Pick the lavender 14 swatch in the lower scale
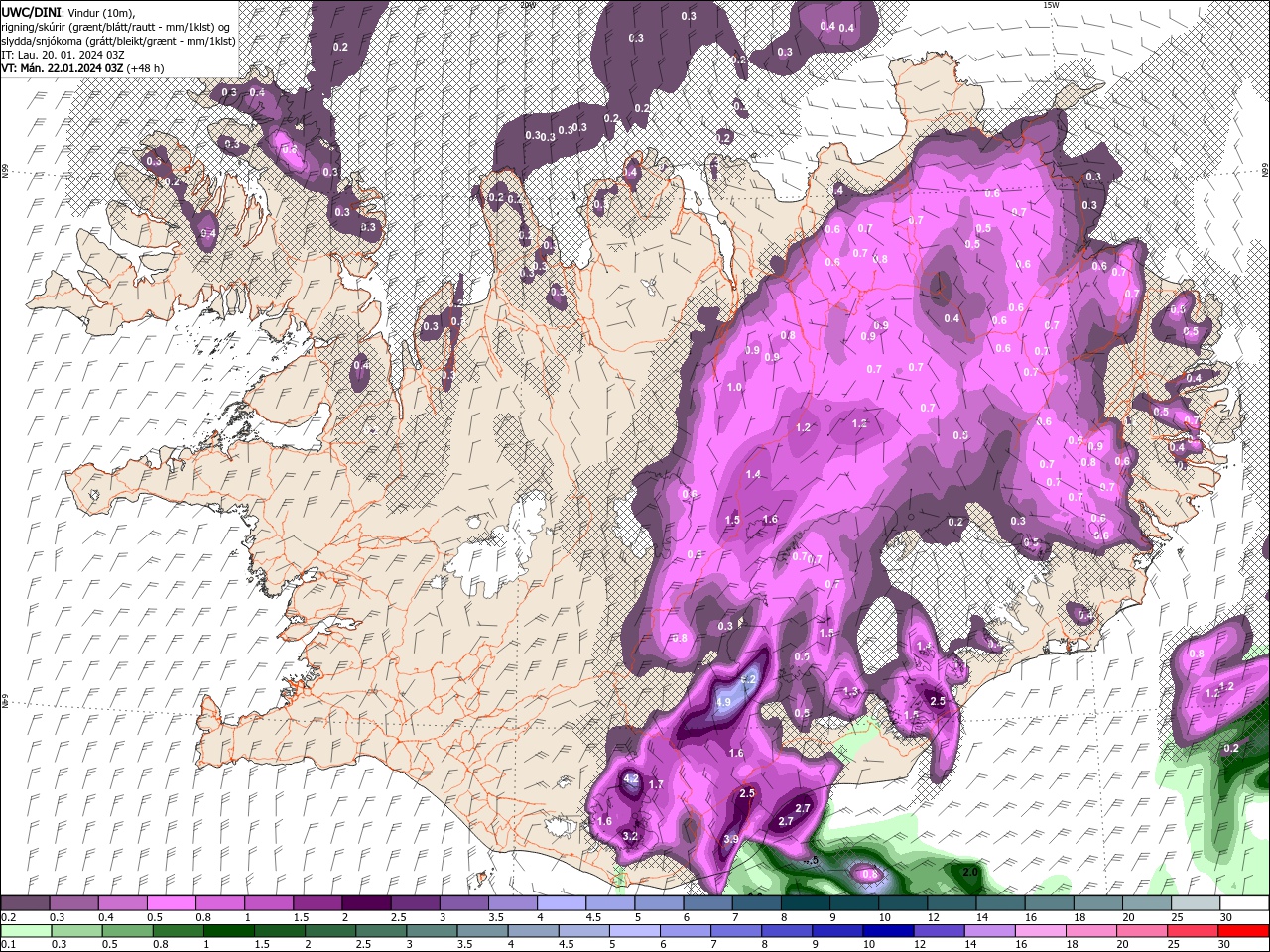This screenshot has width=1270, height=952. tap(989, 931)
